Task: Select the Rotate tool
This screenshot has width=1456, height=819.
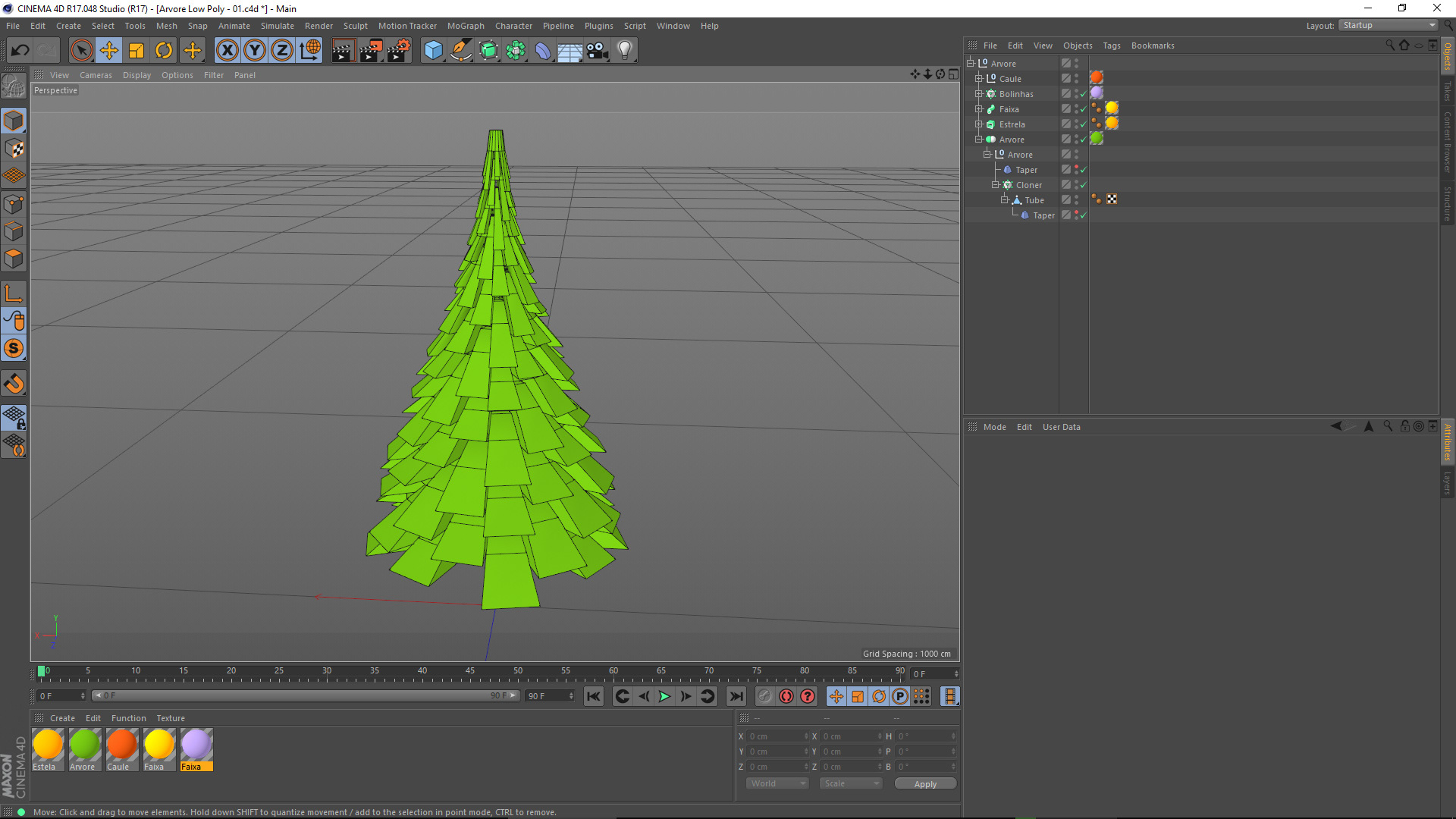Action: 164,51
